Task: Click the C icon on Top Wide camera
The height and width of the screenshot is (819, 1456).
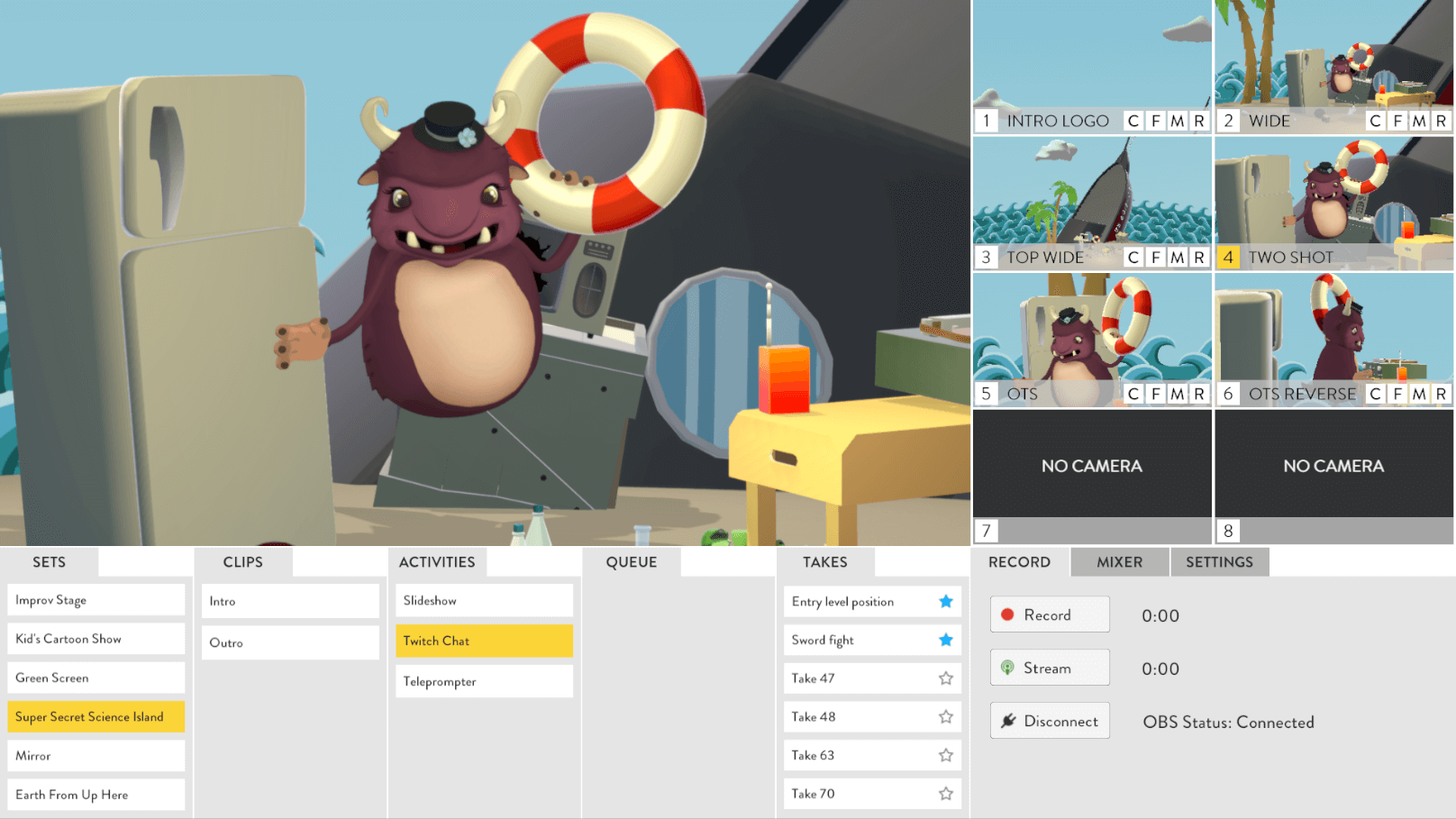Action: point(1133,258)
